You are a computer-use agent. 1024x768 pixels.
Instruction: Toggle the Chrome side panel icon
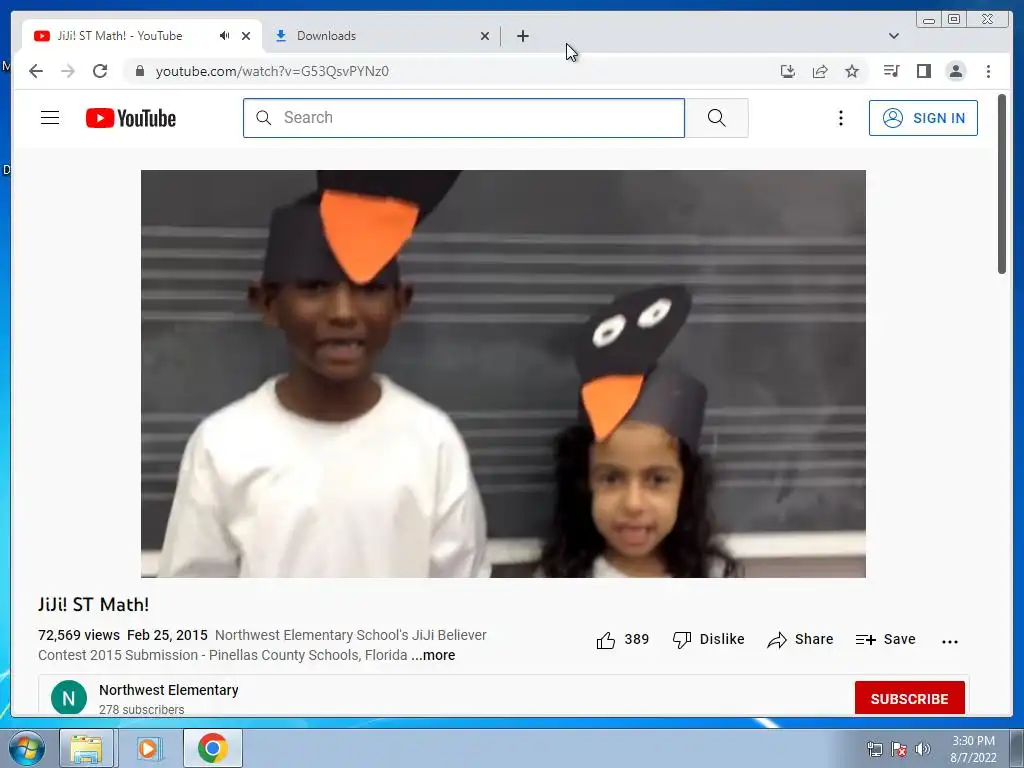[x=923, y=71]
